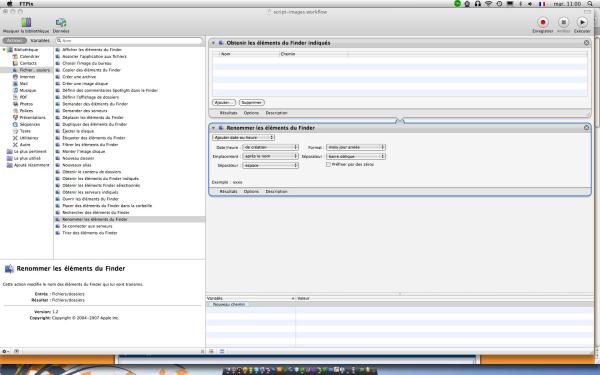Click the Arrêter stop button
This screenshot has height=375, width=600.
pyautogui.click(x=563, y=22)
